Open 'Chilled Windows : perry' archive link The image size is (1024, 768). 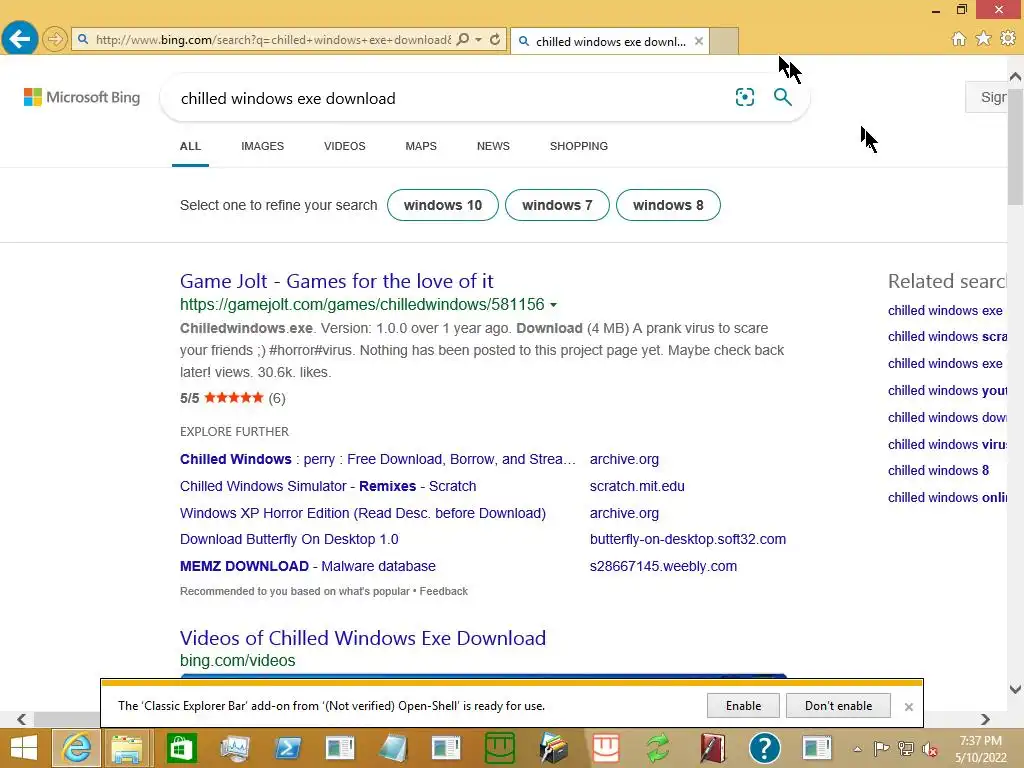pyautogui.click(x=378, y=459)
